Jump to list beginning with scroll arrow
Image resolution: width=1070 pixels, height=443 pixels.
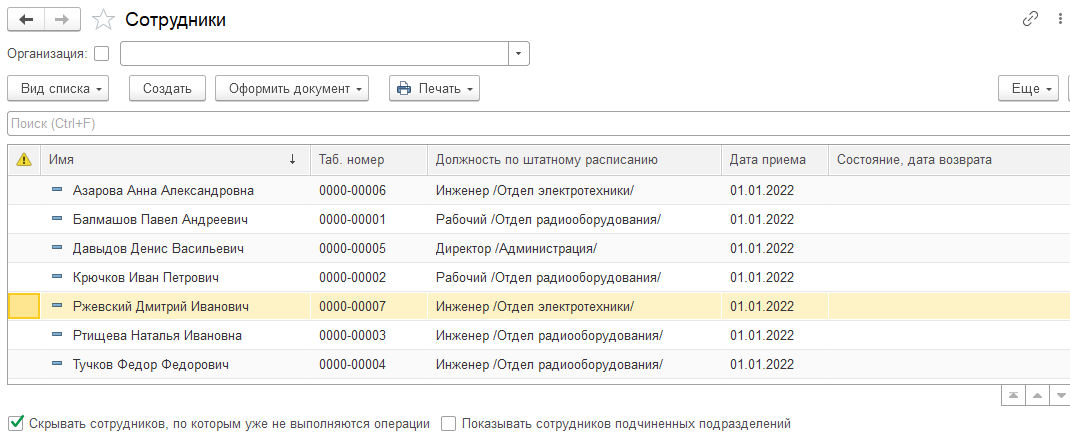click(1013, 396)
